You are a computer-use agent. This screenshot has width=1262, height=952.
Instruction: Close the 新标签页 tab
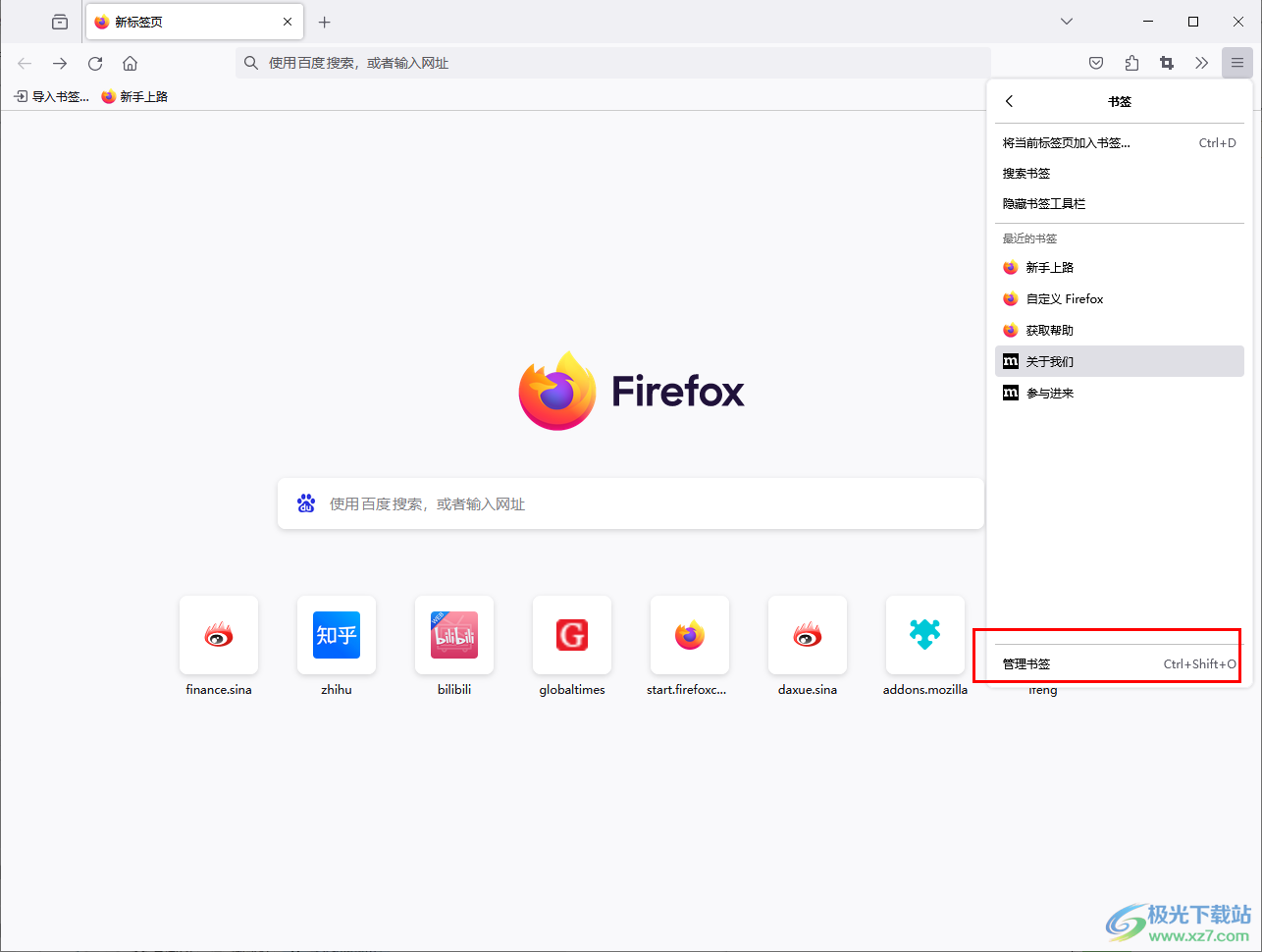coord(288,22)
